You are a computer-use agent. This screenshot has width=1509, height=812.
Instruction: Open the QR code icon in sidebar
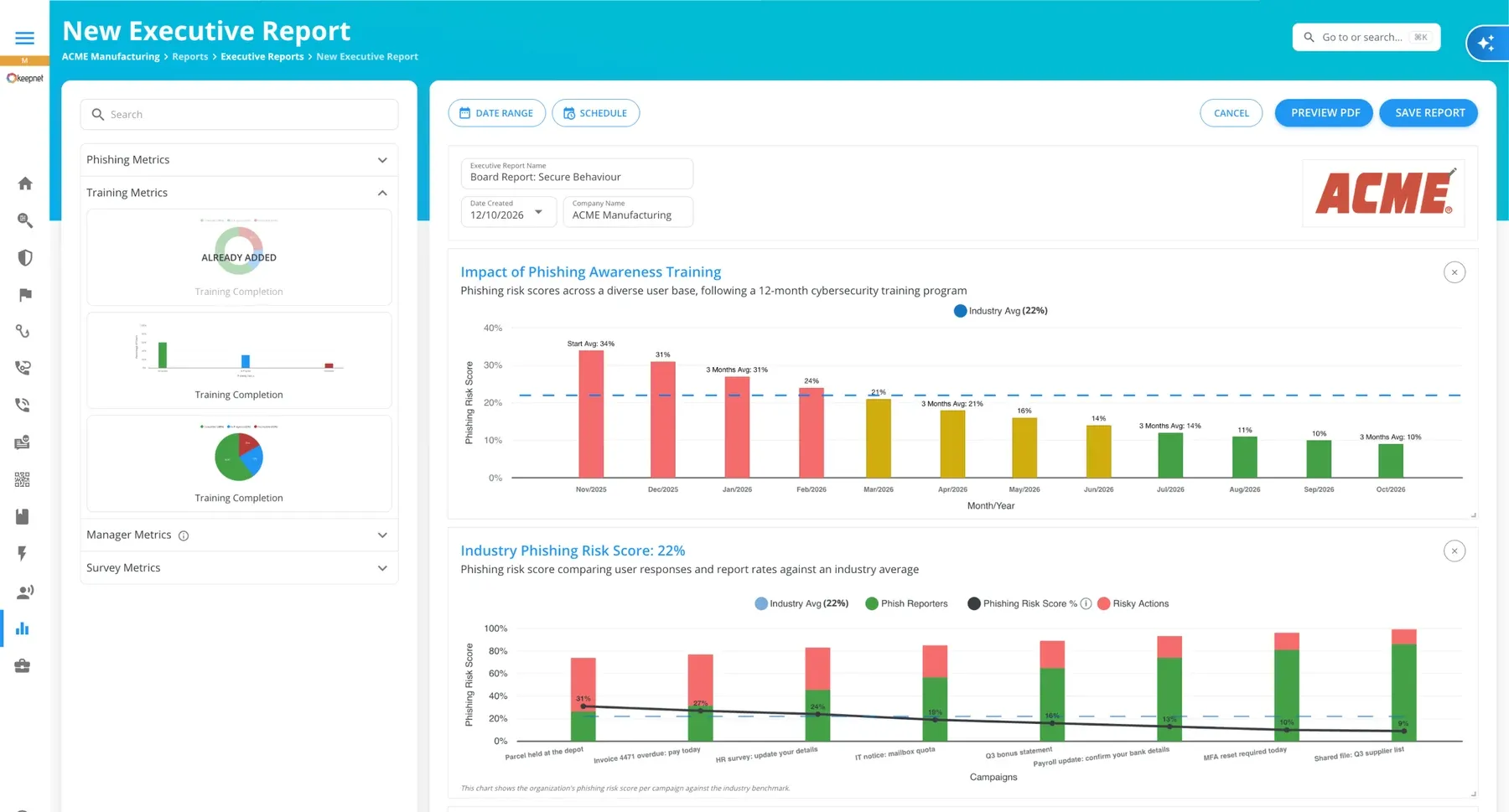(23, 479)
